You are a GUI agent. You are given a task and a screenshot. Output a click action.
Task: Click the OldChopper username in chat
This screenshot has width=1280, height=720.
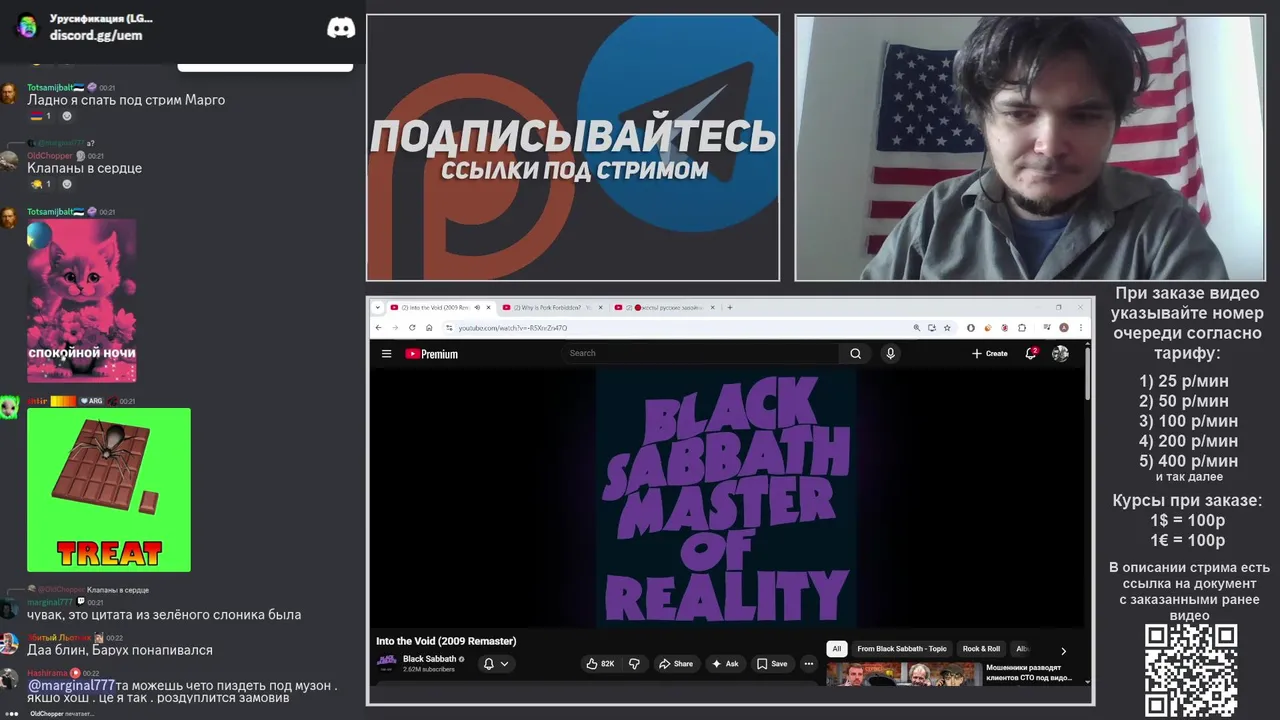50,156
